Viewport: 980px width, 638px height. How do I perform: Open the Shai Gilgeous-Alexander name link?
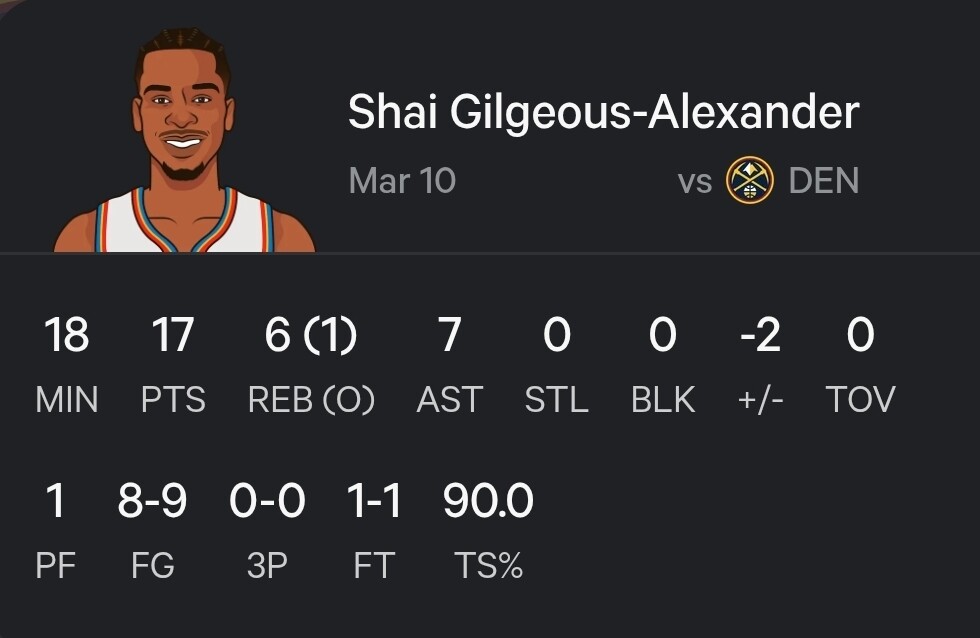pyautogui.click(x=603, y=112)
